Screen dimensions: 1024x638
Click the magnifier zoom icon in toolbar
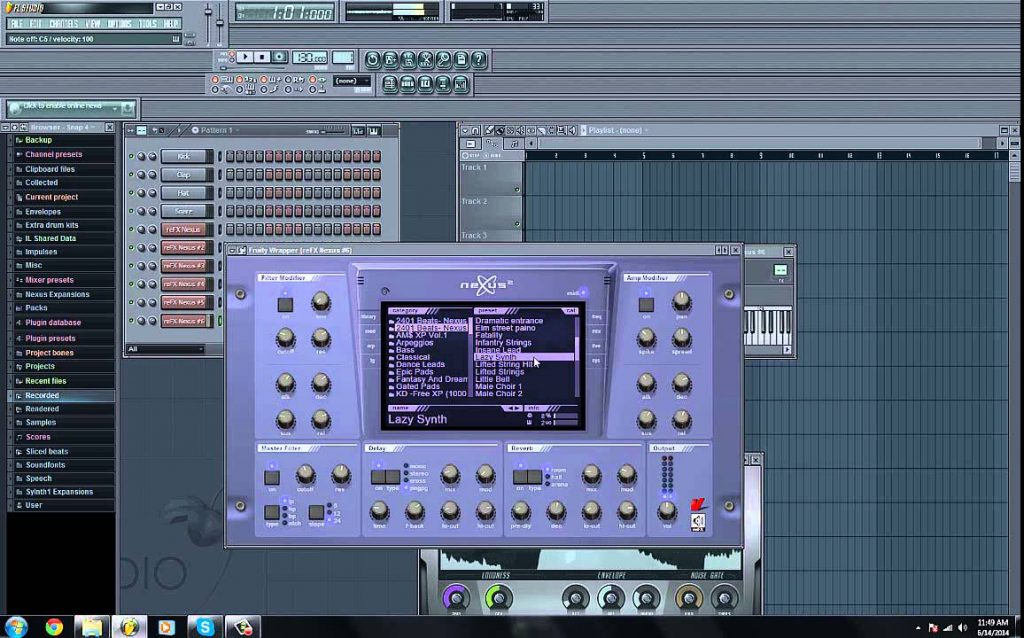point(443,60)
